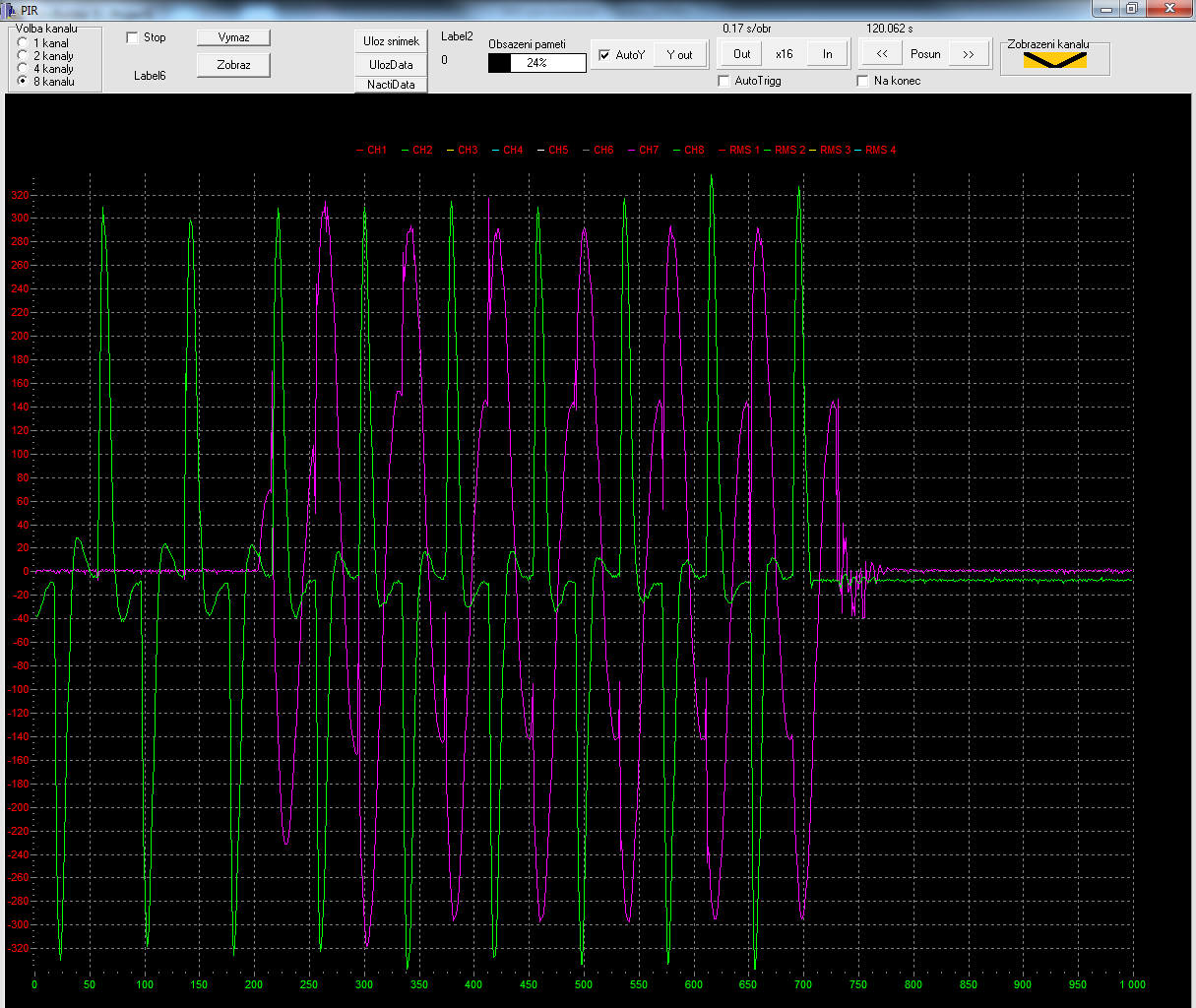Click the 1 000 mark on the x-axis
Image resolution: width=1196 pixels, height=1008 pixels.
pos(1132,984)
